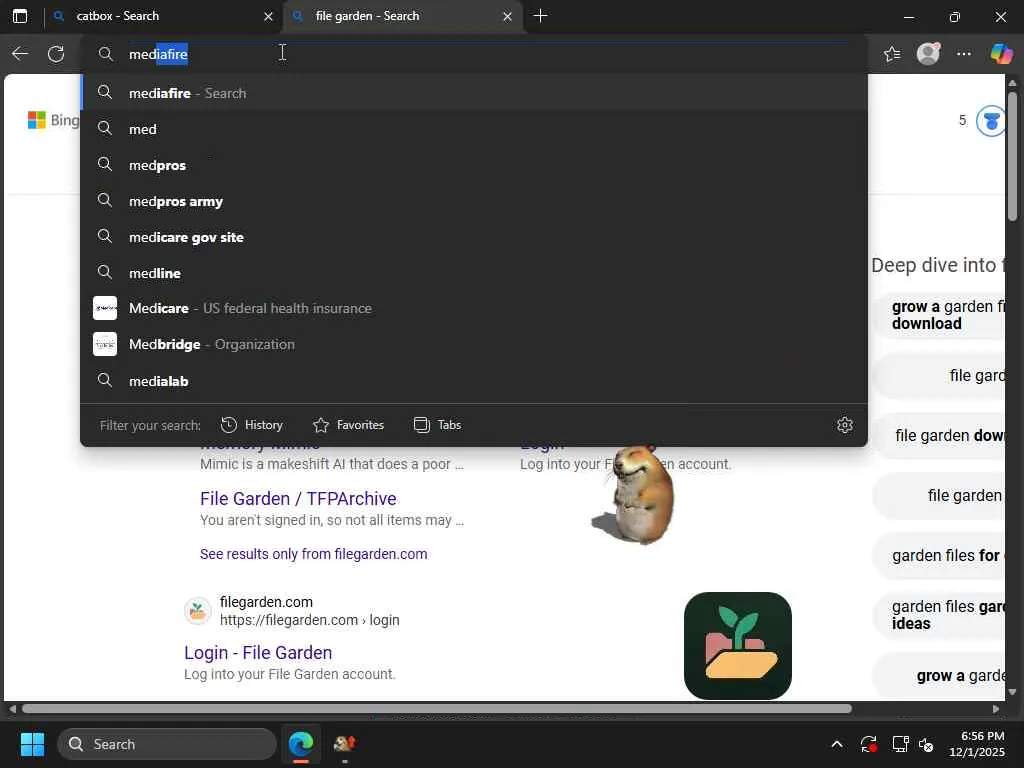This screenshot has width=1024, height=768.
Task: Open the Settings and more ellipsis menu
Action: point(964,54)
